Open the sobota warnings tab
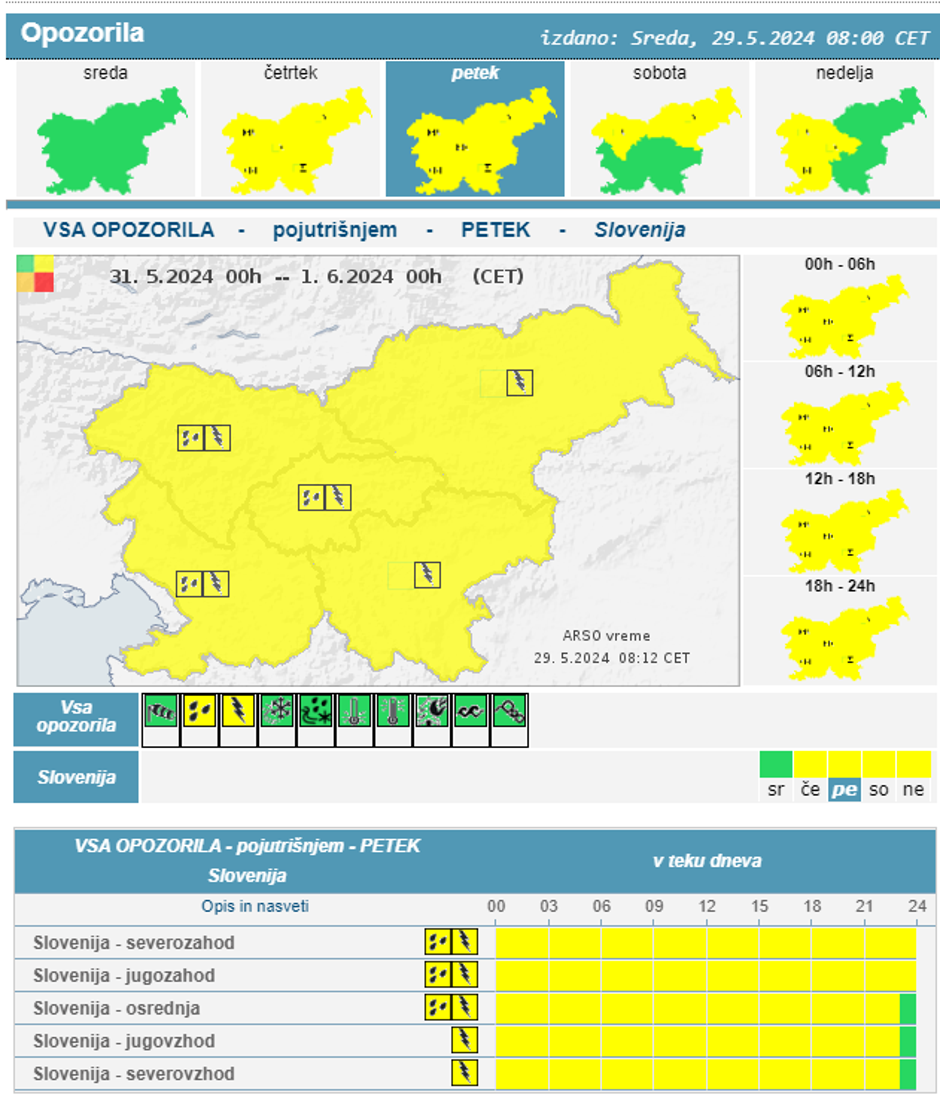 click(x=659, y=130)
